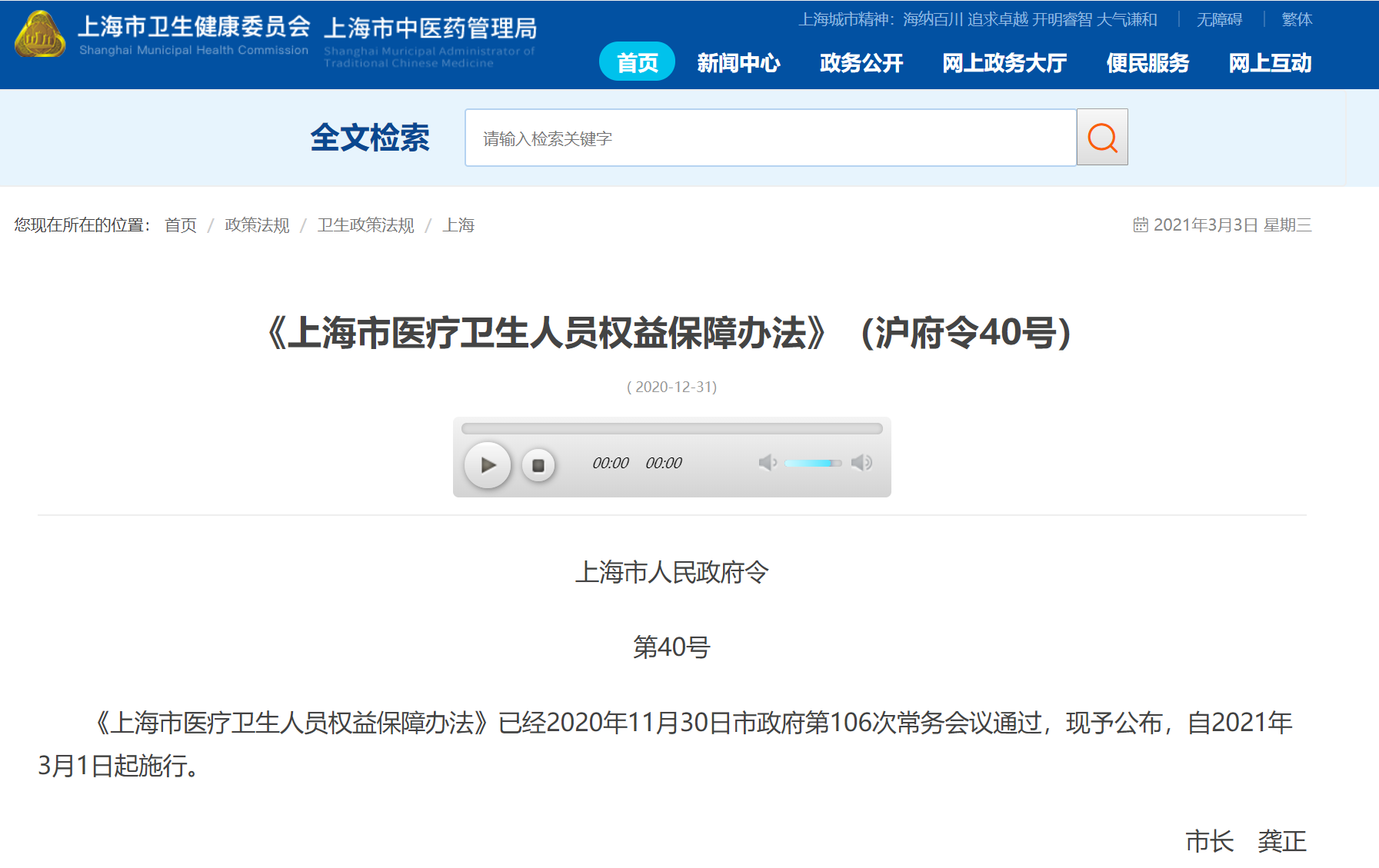Click the 卫生政策法规 breadcrumb link

(x=365, y=224)
